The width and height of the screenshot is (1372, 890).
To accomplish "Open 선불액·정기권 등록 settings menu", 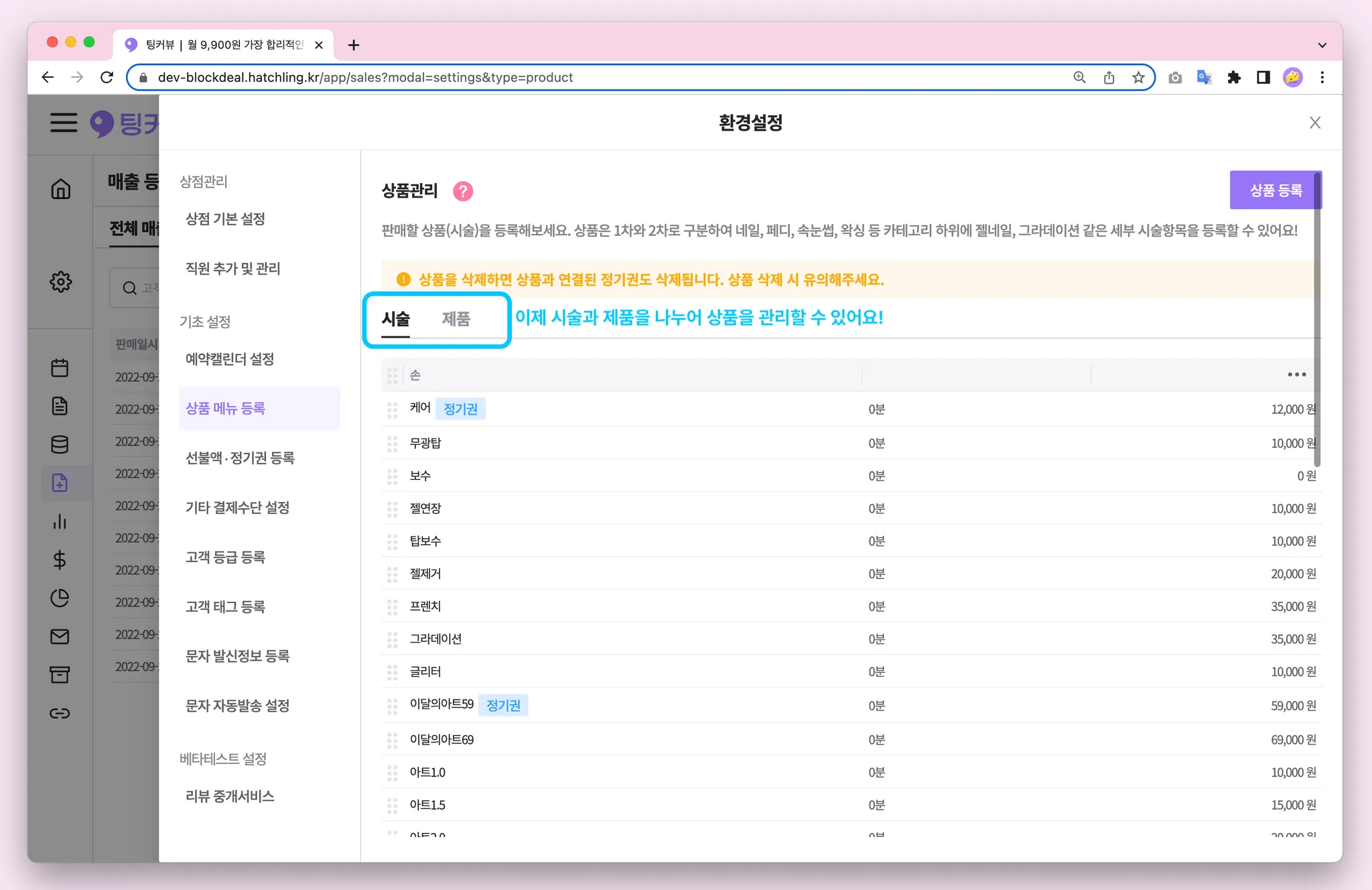I will coord(240,458).
